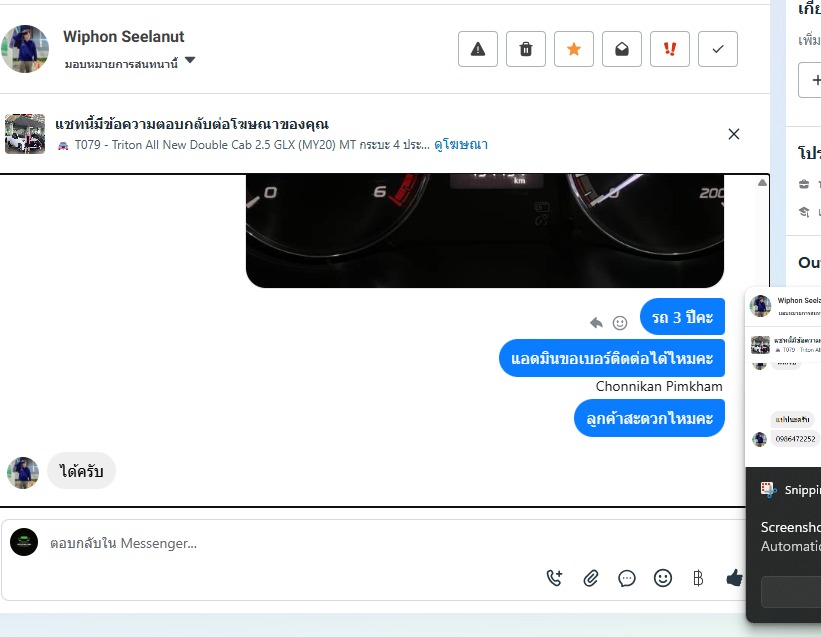Open the ดูโฆษณา ad link
Viewport: 821px width, 637px height.
click(461, 144)
